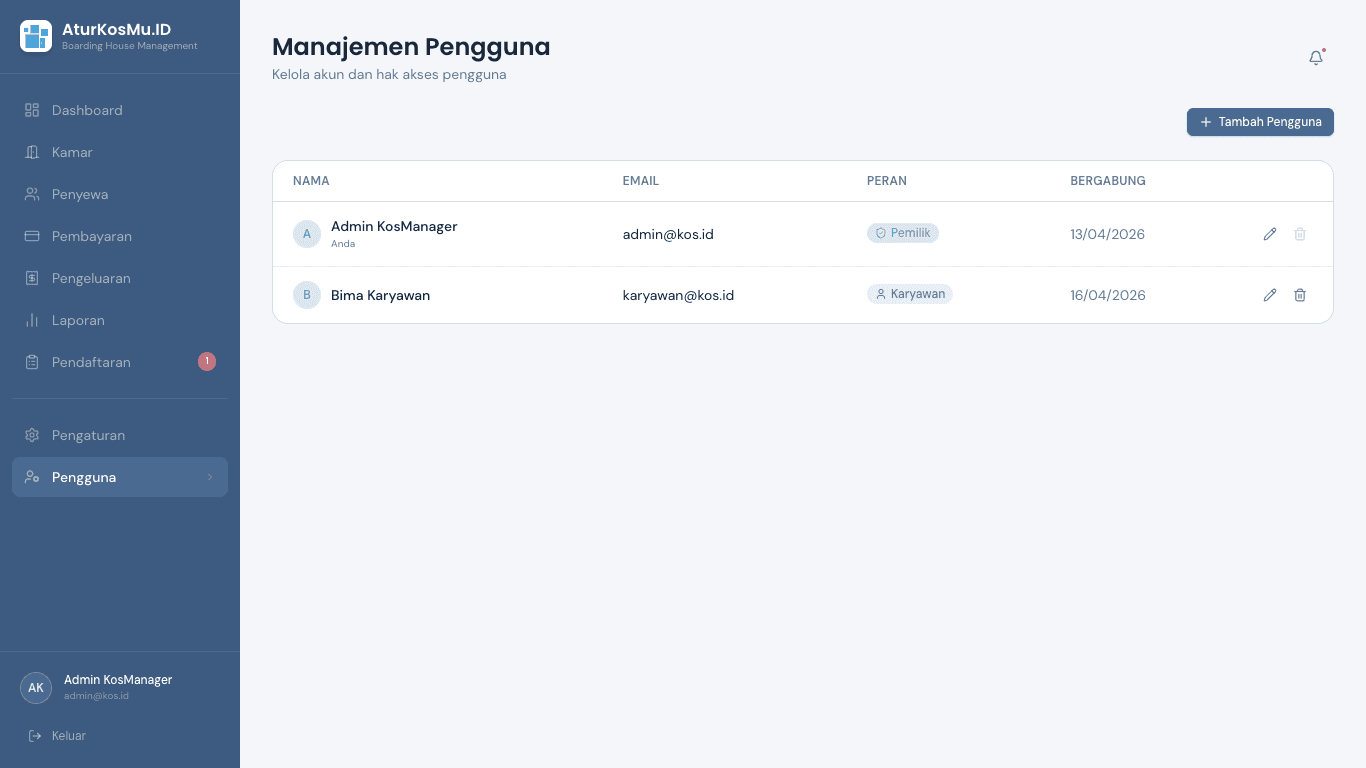Image resolution: width=1366 pixels, height=768 pixels.
Task: Log out using Keluar
Action: [x=57, y=735]
